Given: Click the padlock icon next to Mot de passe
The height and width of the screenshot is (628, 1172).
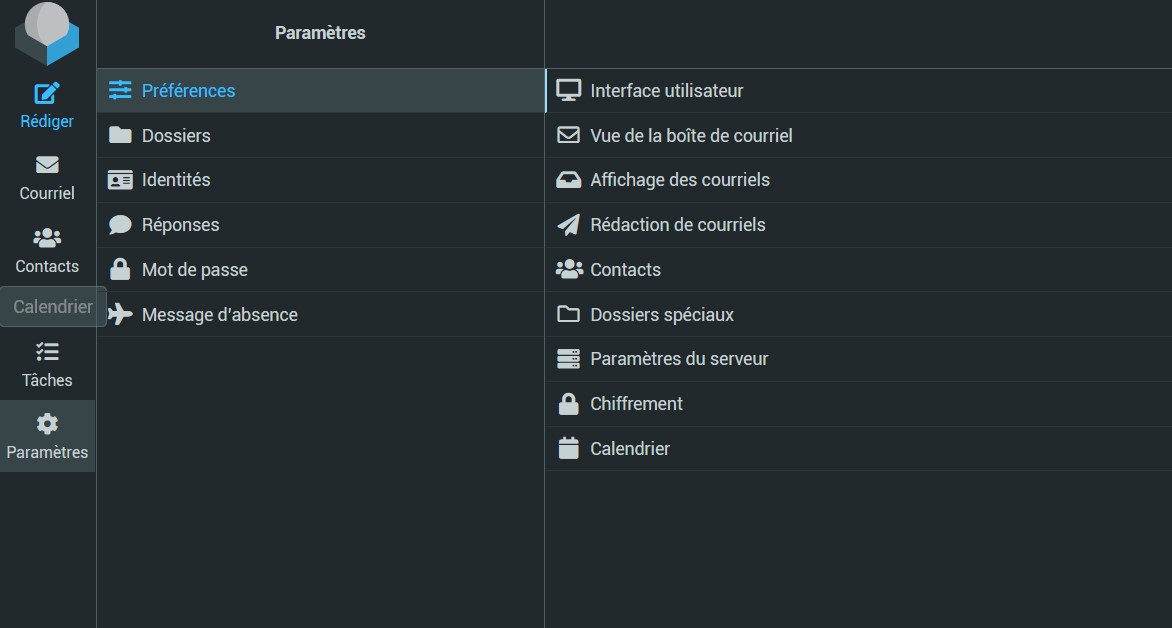Looking at the screenshot, I should (x=120, y=269).
